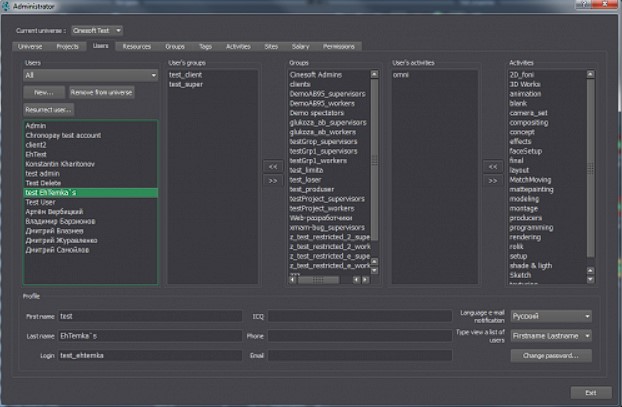
Task: Open the Permissions tab
Action: [338, 46]
